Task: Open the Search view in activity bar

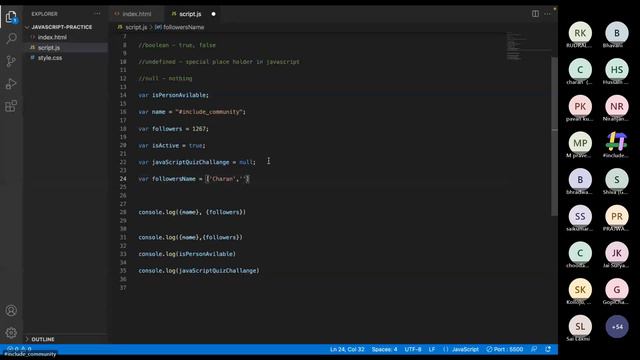Action: pyautogui.click(x=11, y=39)
